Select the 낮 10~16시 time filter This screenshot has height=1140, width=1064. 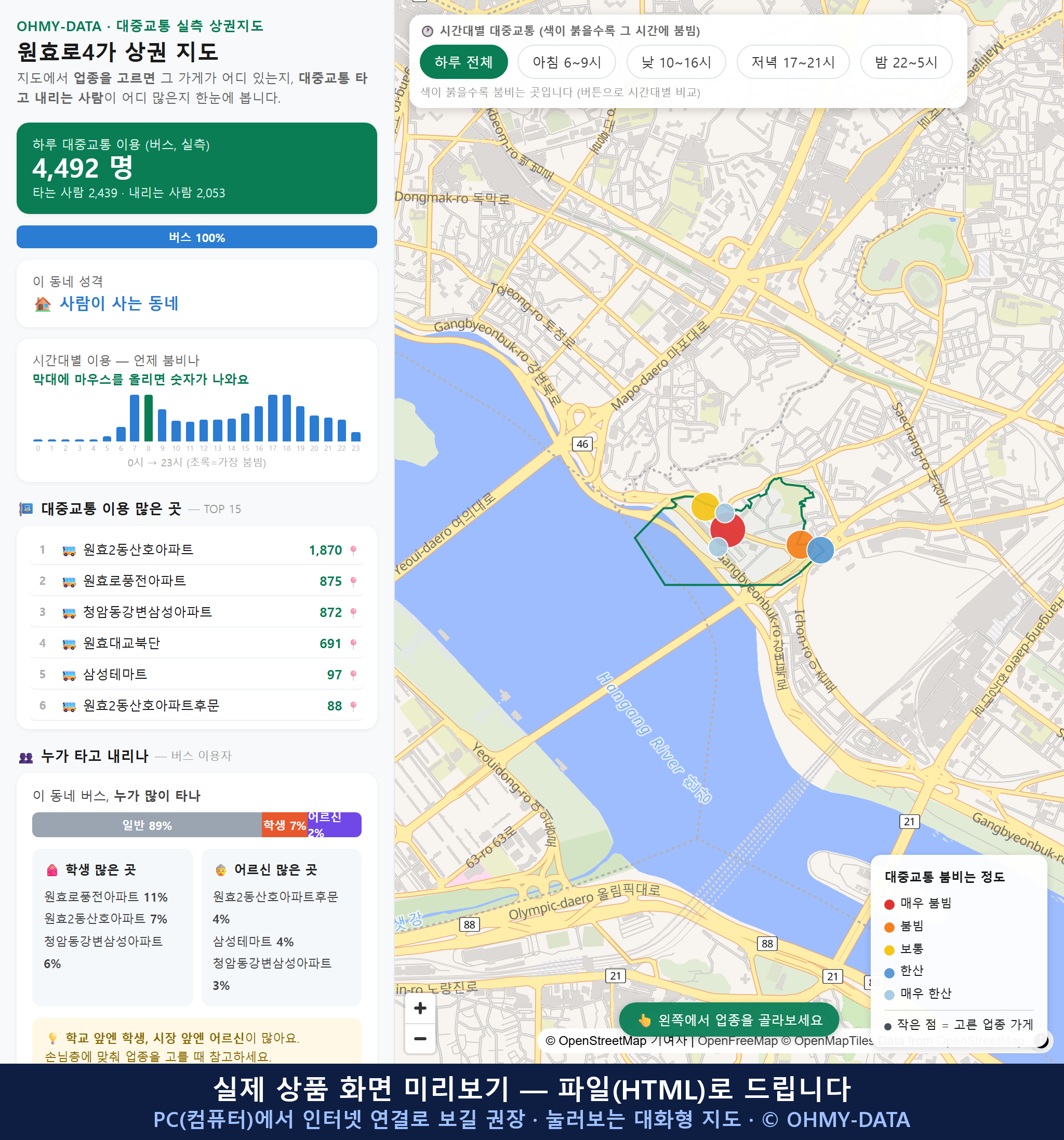tap(676, 62)
